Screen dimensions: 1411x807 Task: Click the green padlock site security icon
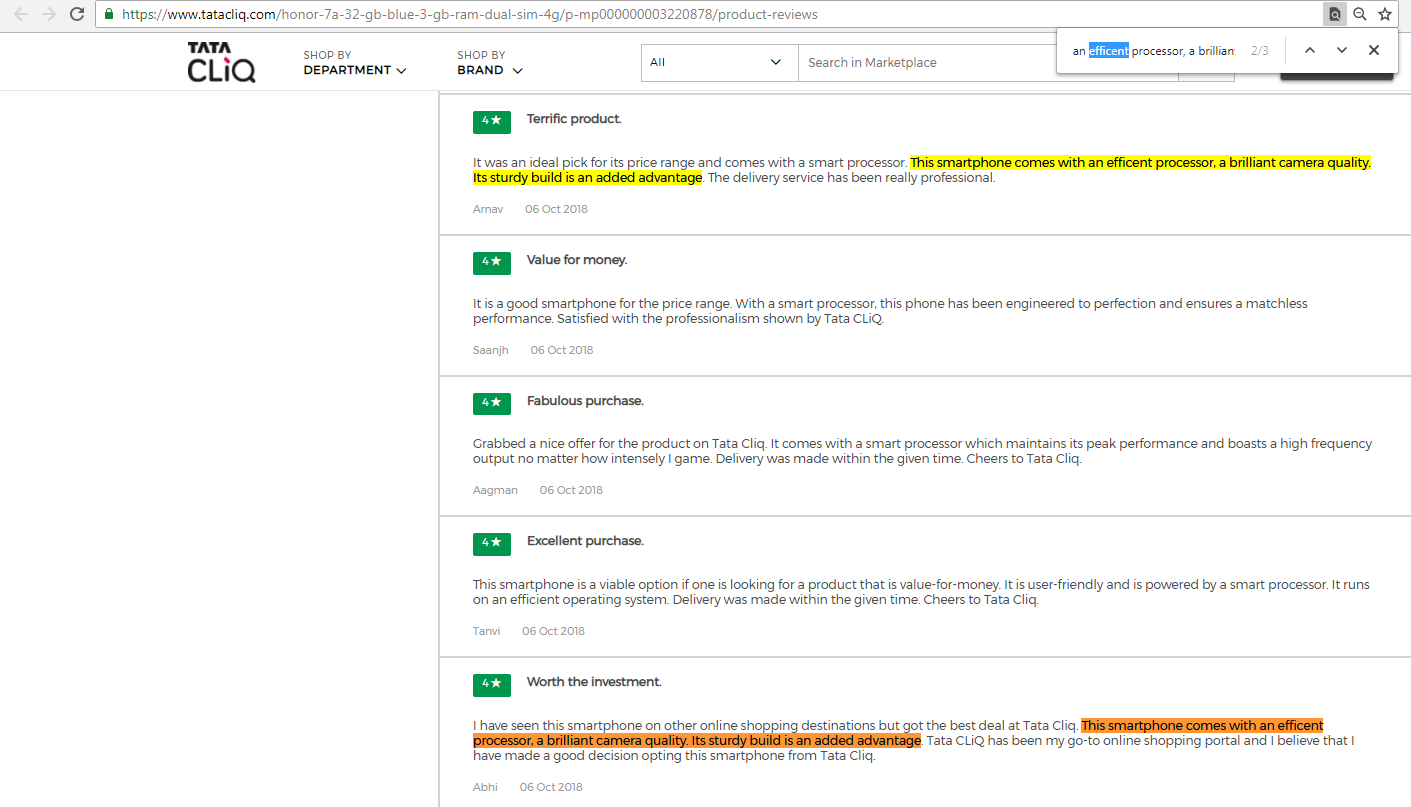pos(109,14)
